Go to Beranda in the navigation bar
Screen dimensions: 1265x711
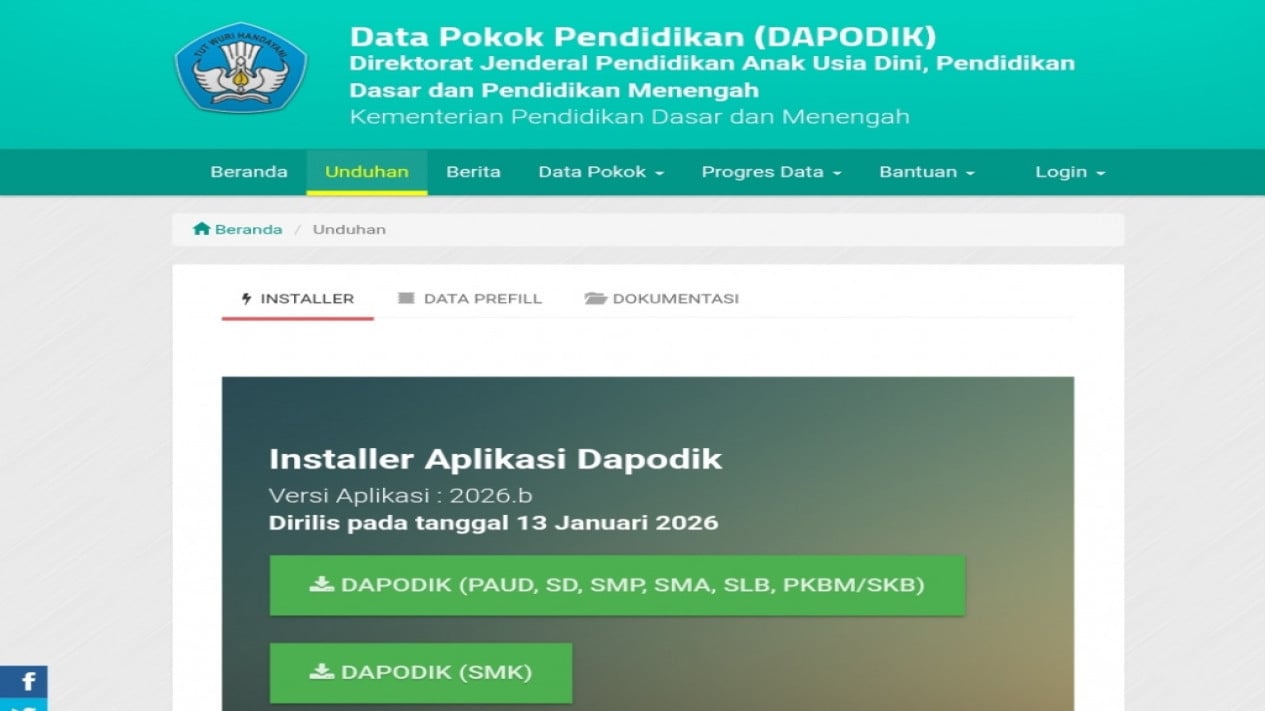[249, 172]
